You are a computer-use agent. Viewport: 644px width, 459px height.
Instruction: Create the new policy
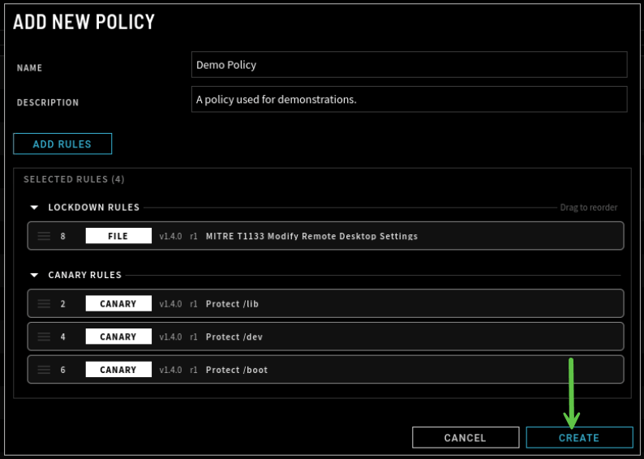tap(579, 438)
